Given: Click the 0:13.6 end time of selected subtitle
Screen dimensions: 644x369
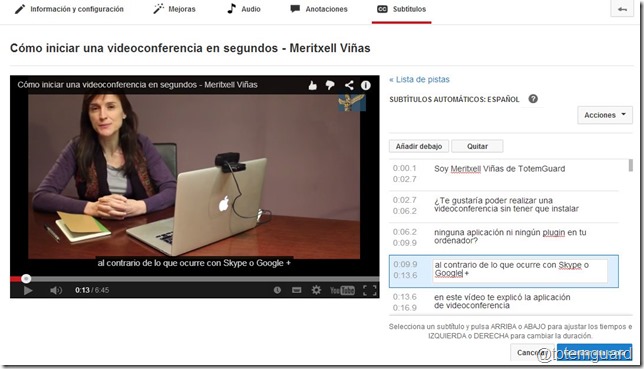Looking at the screenshot, I should [405, 275].
